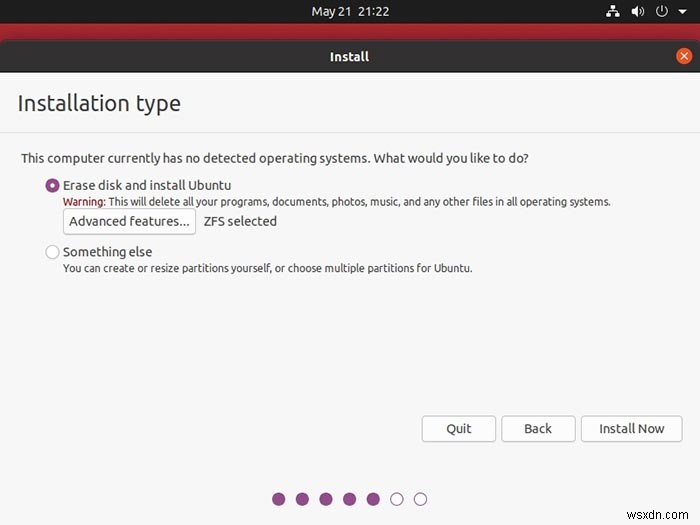Select Erase disk and install Ubuntu option
The image size is (700, 525).
point(52,185)
